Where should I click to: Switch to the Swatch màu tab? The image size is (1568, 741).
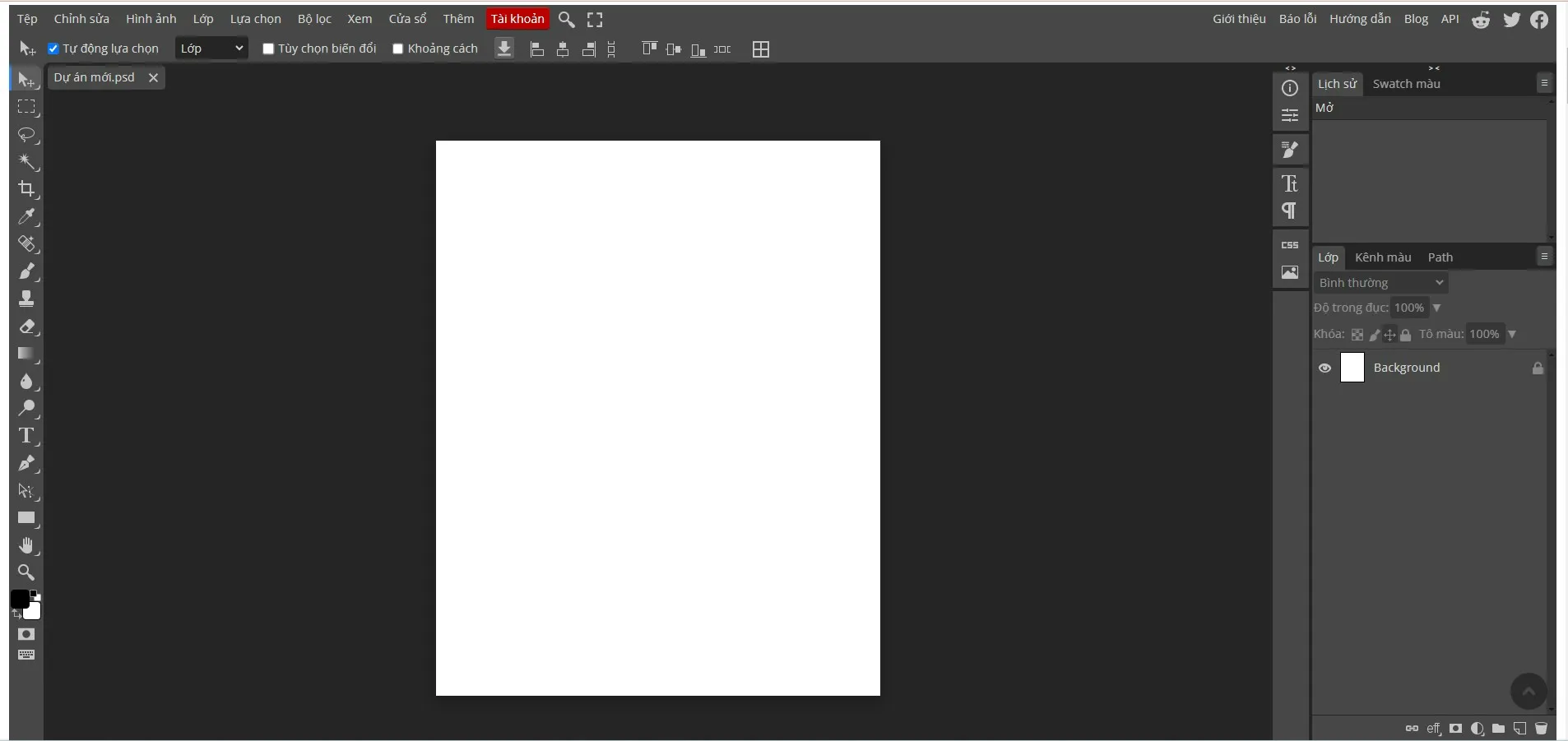coord(1407,84)
